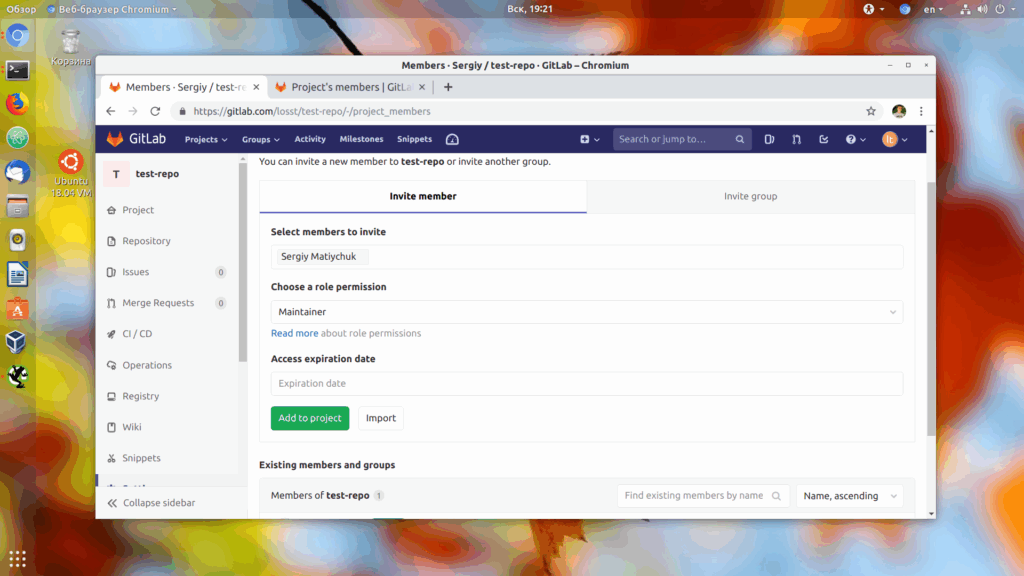The width and height of the screenshot is (1024, 576).
Task: Go to Activity in the navbar
Action: tap(310, 139)
